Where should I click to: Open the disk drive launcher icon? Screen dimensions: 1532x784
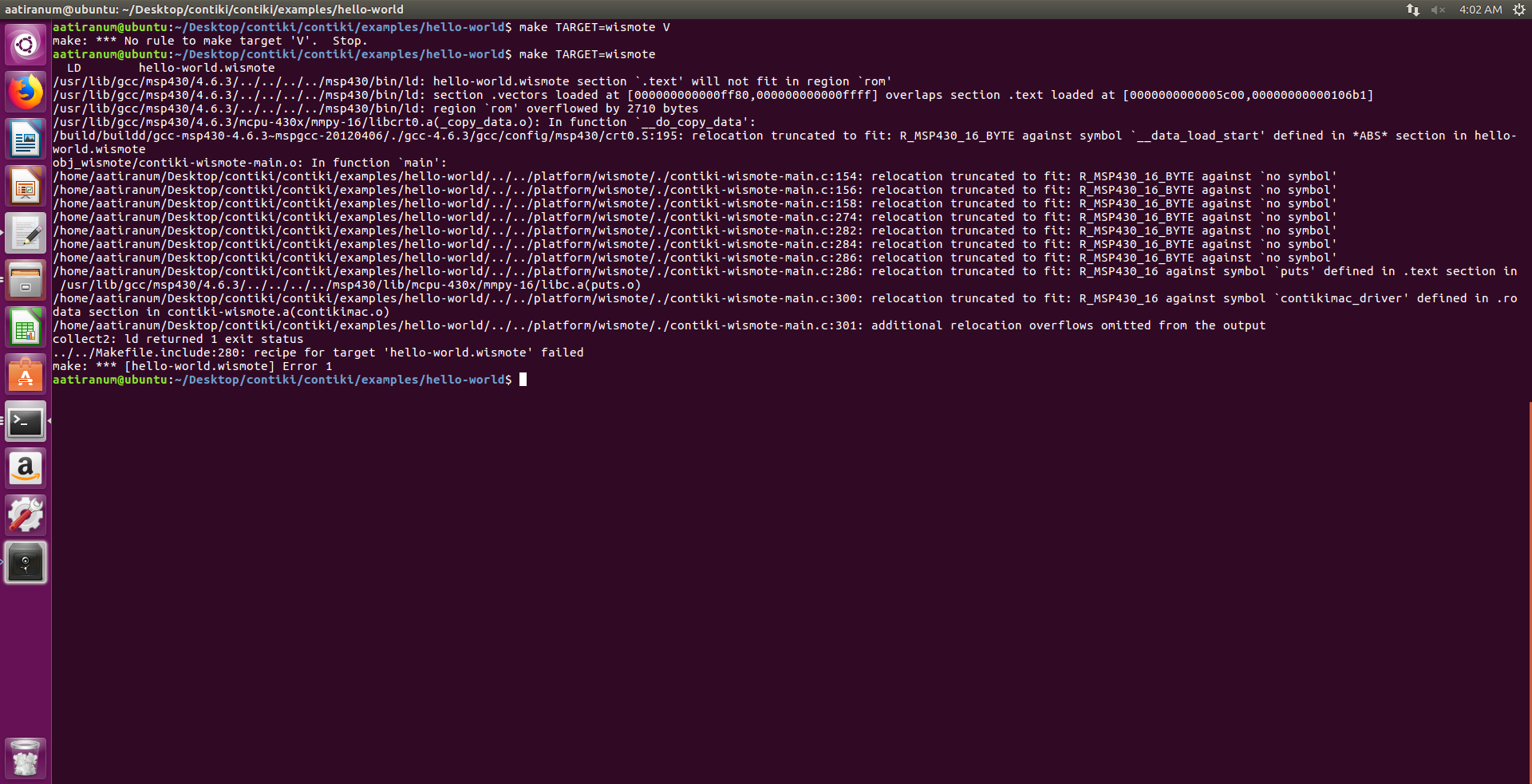pyautogui.click(x=26, y=562)
